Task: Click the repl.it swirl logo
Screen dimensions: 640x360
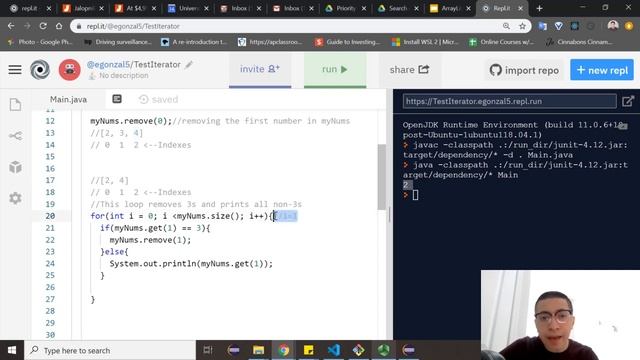Action: (x=40, y=70)
